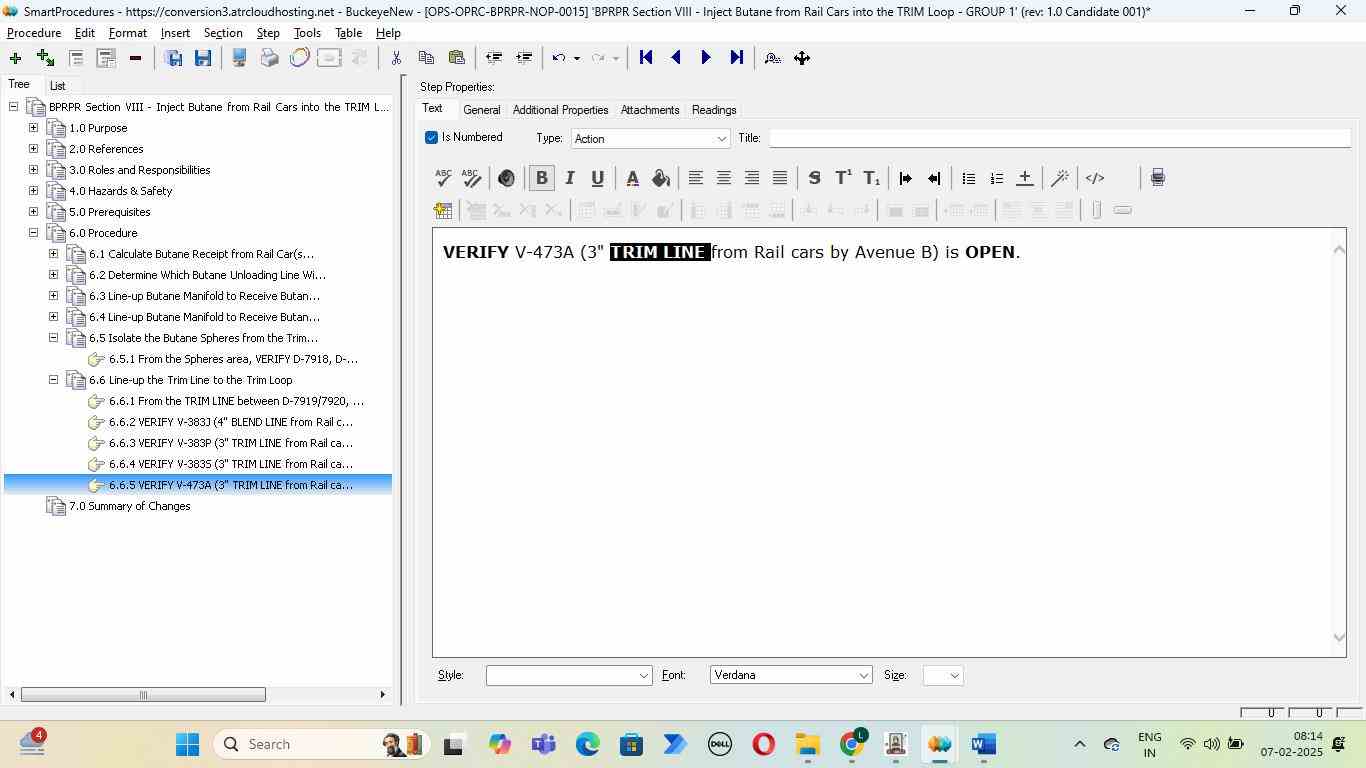This screenshot has width=1366, height=768.
Task: Open the Tools menu
Action: point(307,33)
